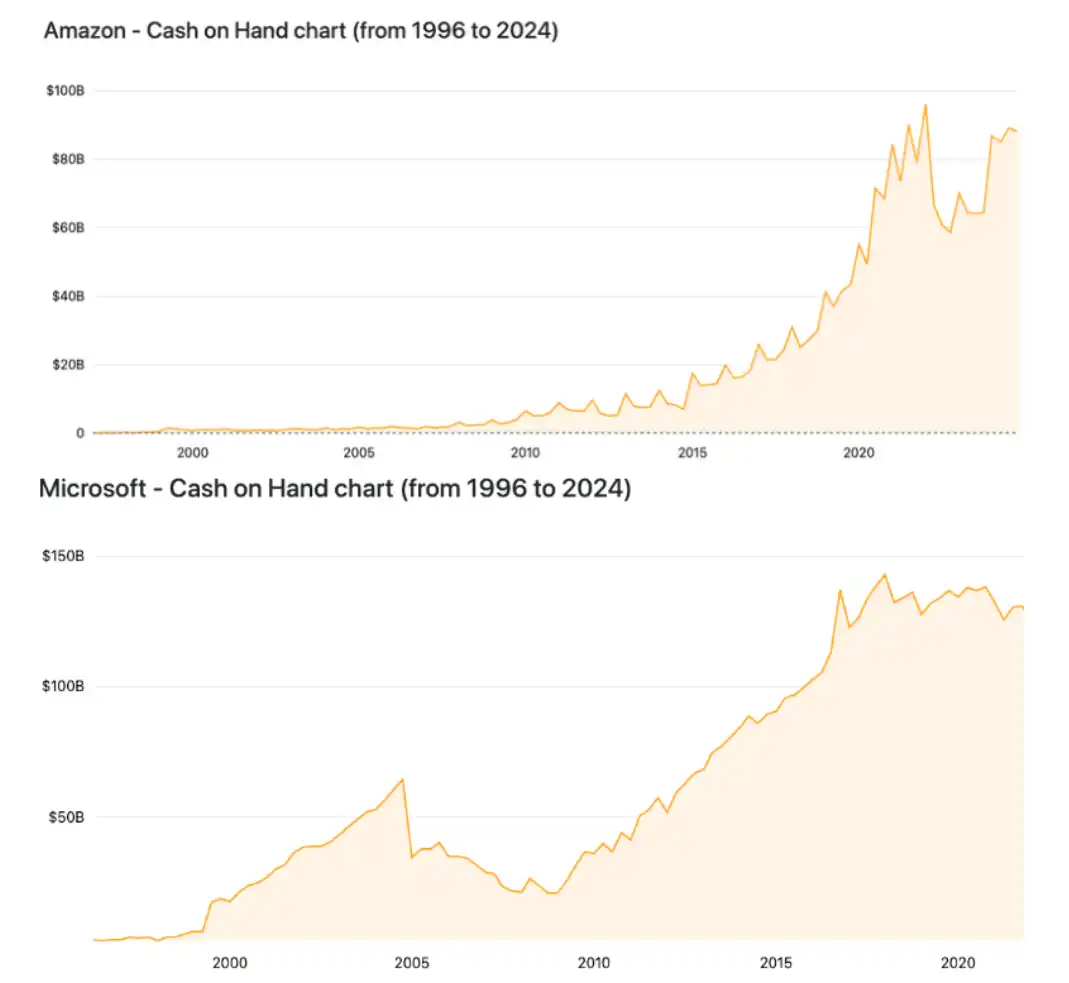
Task: Click the 2000 year label on Amazon chart
Action: click(192, 453)
